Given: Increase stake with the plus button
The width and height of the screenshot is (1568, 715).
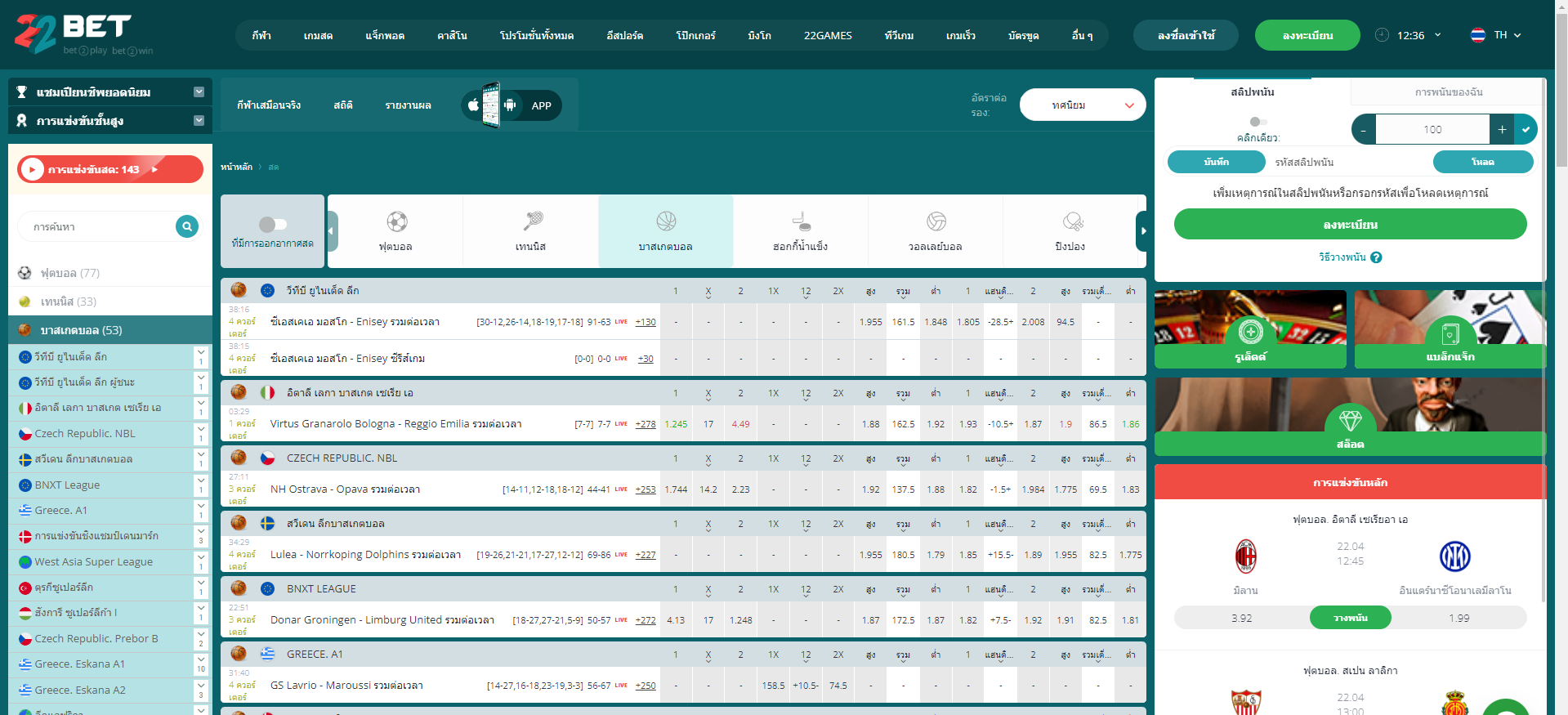Looking at the screenshot, I should tap(1502, 129).
